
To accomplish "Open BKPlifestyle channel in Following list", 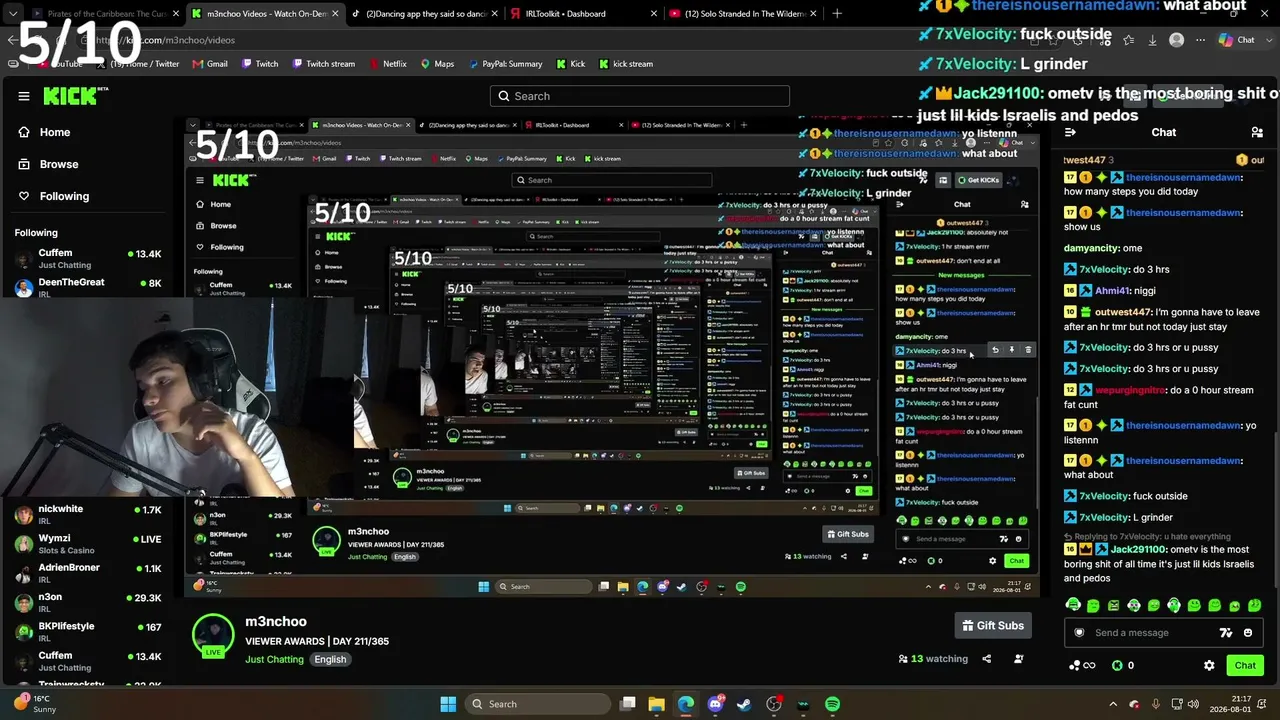I will click(x=88, y=631).
